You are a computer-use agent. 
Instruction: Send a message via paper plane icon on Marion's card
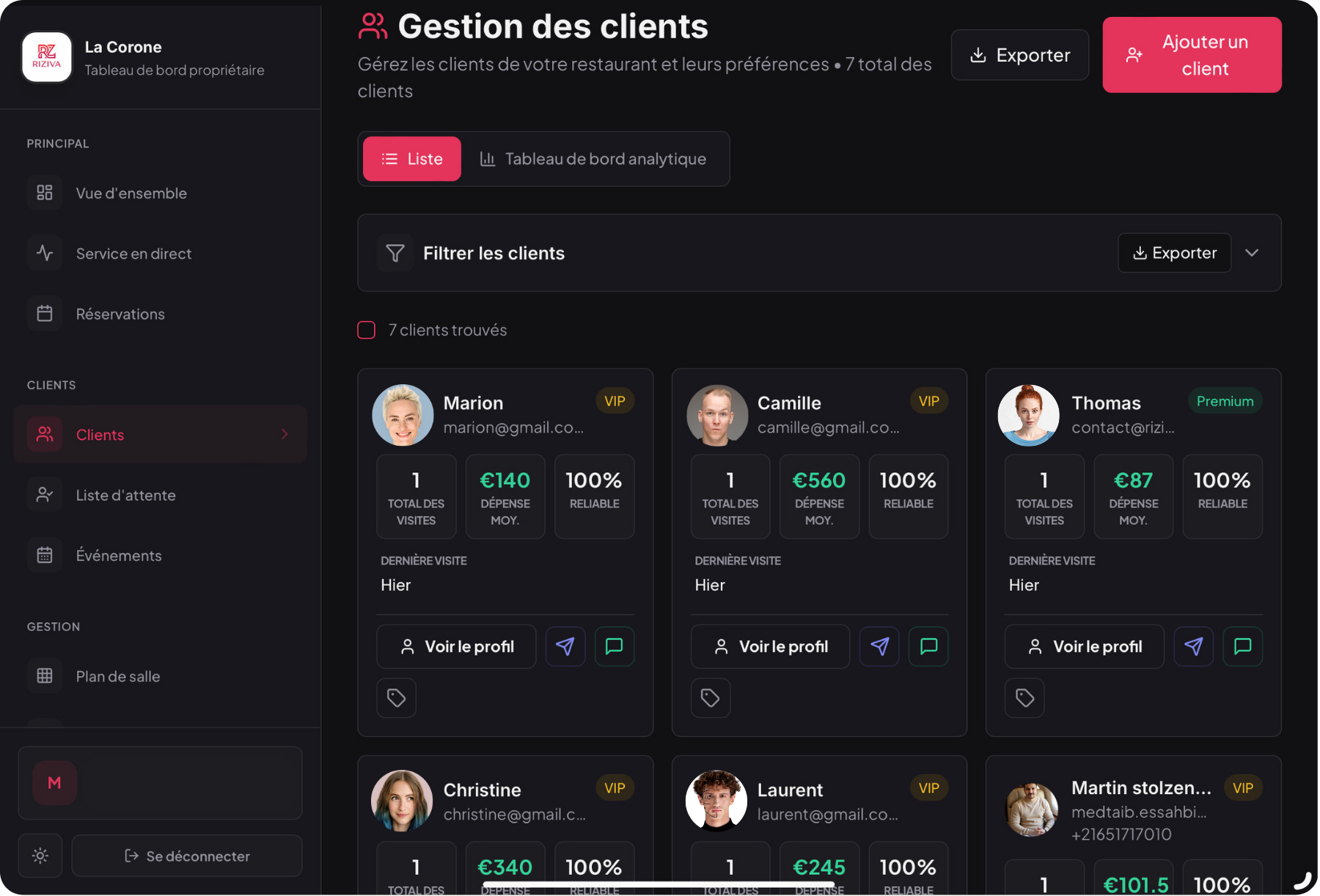565,646
